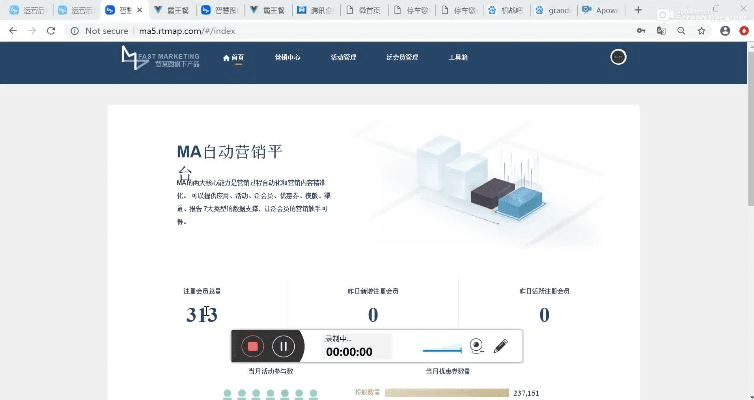Switch to the grand browser tab
754x400 pixels.
(x=553, y=10)
